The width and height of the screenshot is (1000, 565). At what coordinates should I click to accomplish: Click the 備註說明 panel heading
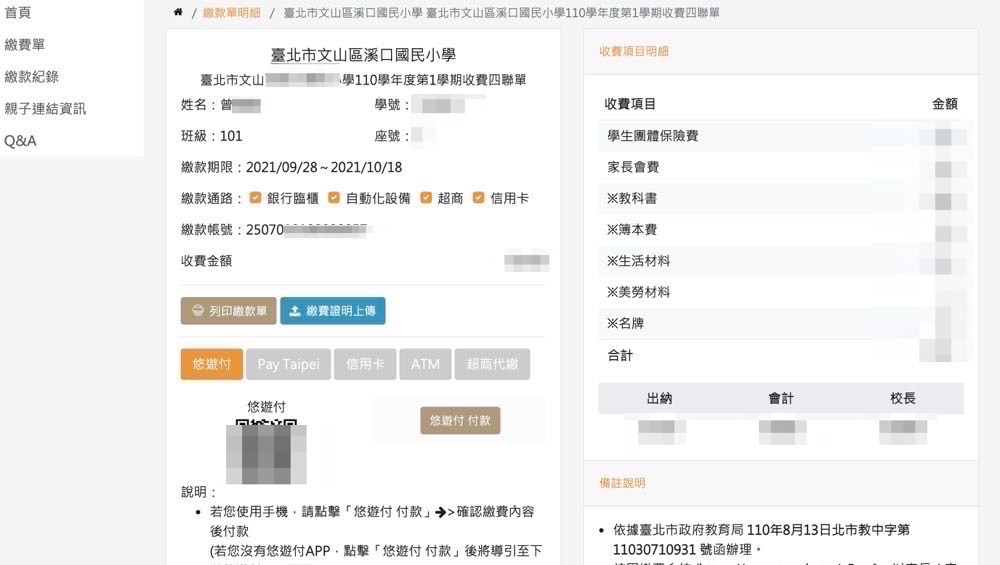pos(622,483)
